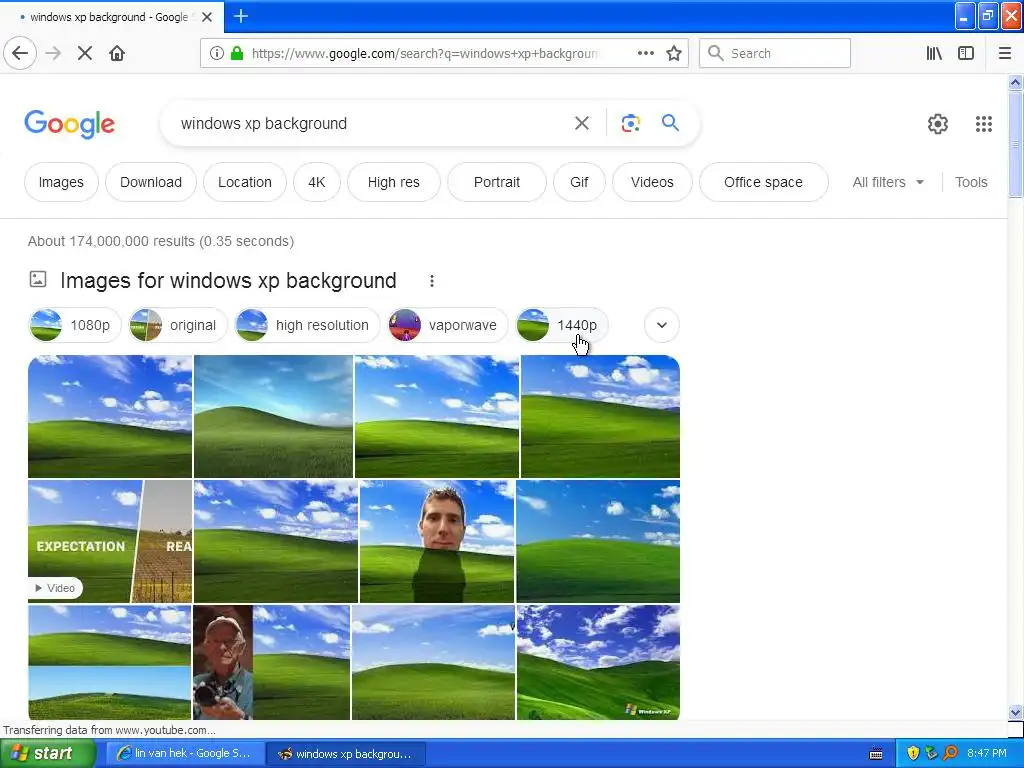Image resolution: width=1024 pixels, height=768 pixels.
Task: Select the High res filter chip
Action: [x=394, y=182]
